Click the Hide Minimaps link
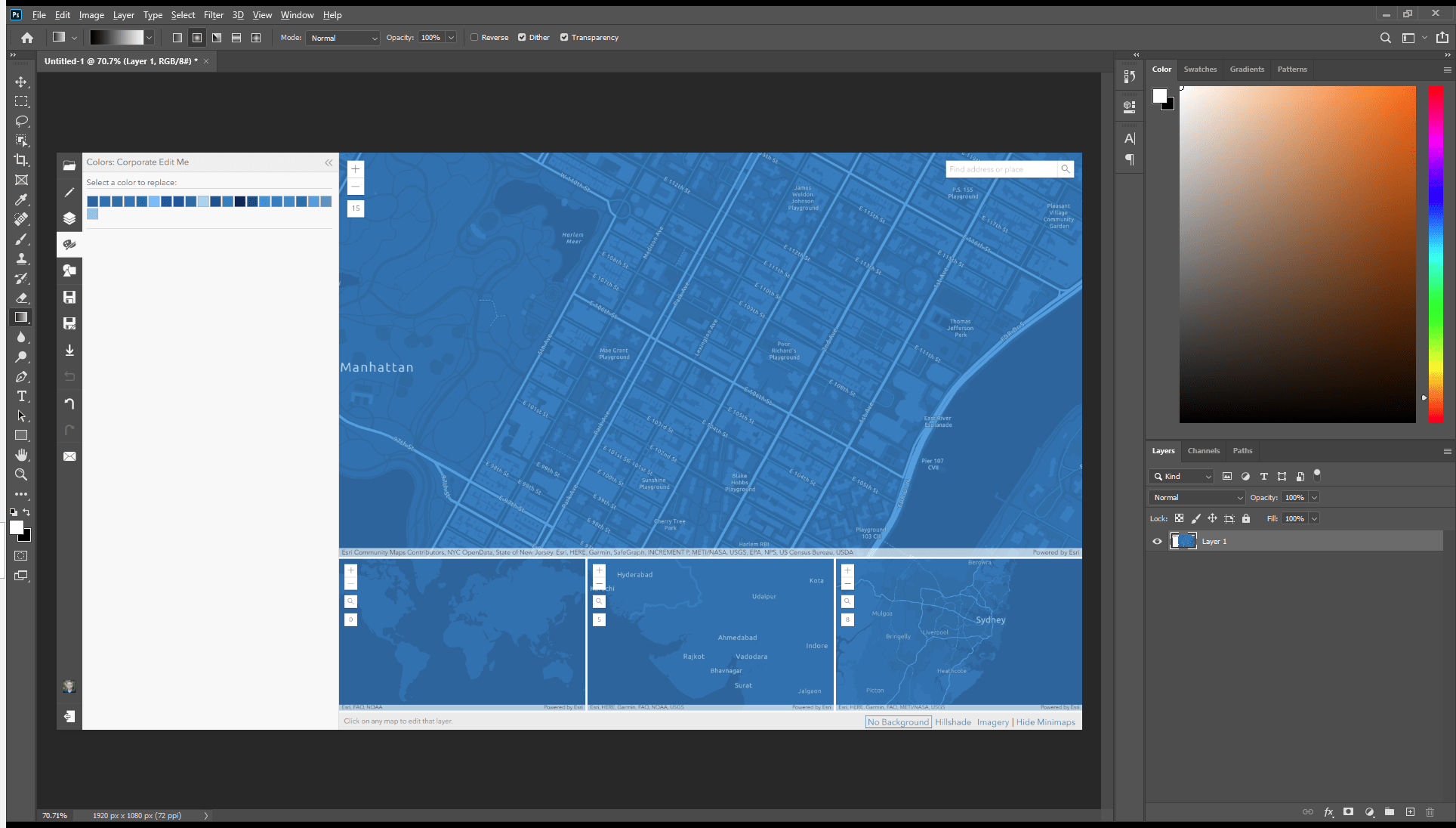The width and height of the screenshot is (1456, 828). tap(1045, 722)
